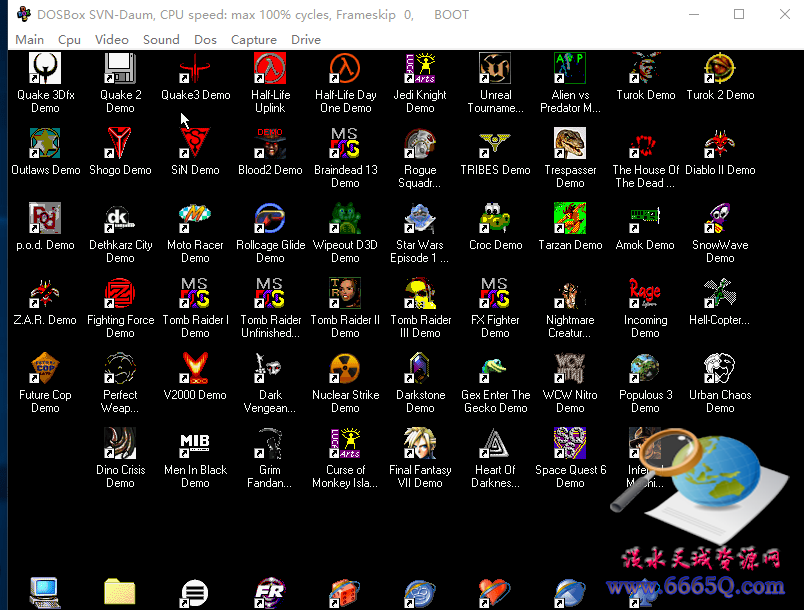Open the Jedi Knight Demo shortcut
The image size is (804, 610).
tap(420, 68)
